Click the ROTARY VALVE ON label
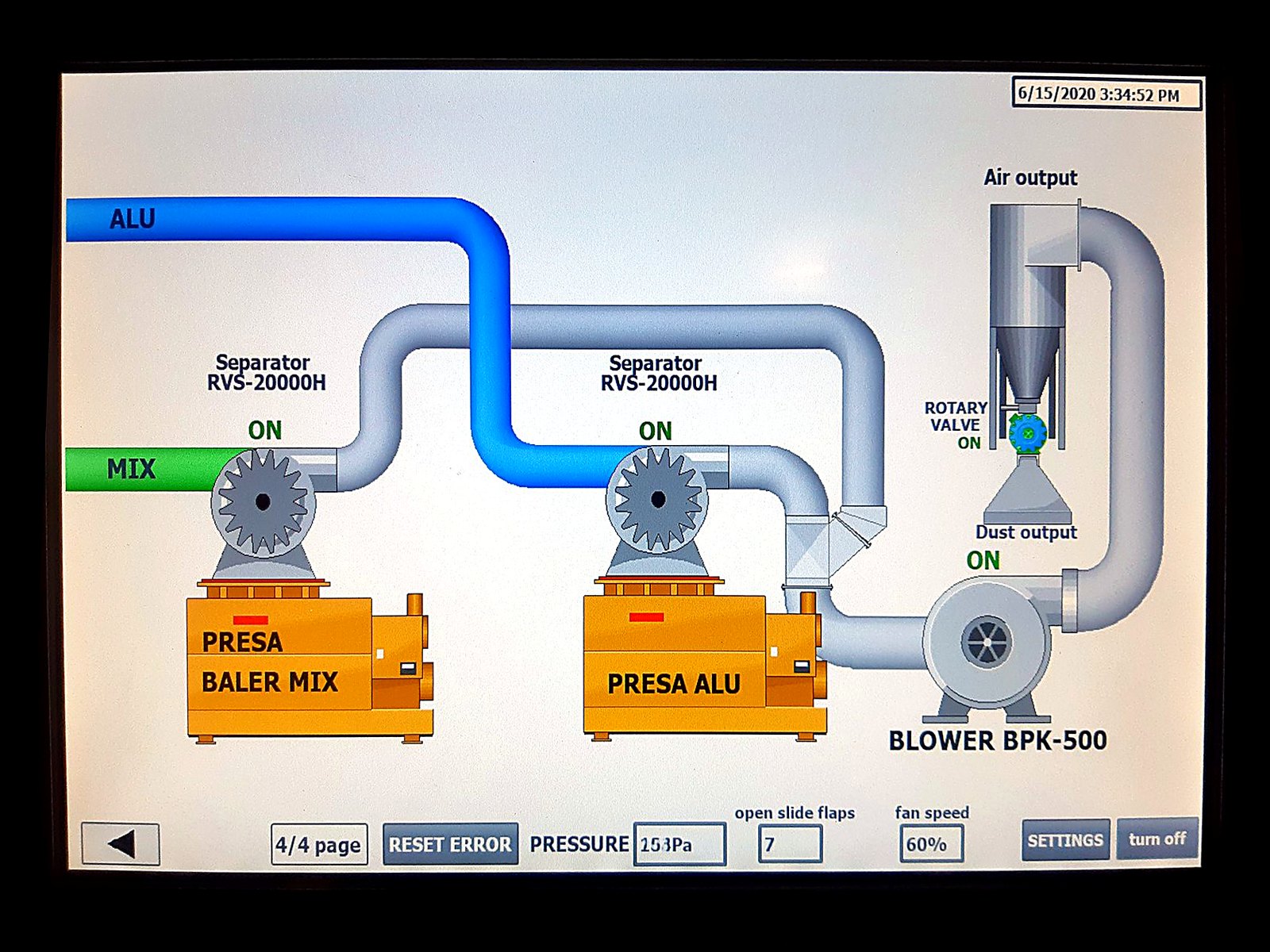The height and width of the screenshot is (952, 1270). (x=956, y=425)
